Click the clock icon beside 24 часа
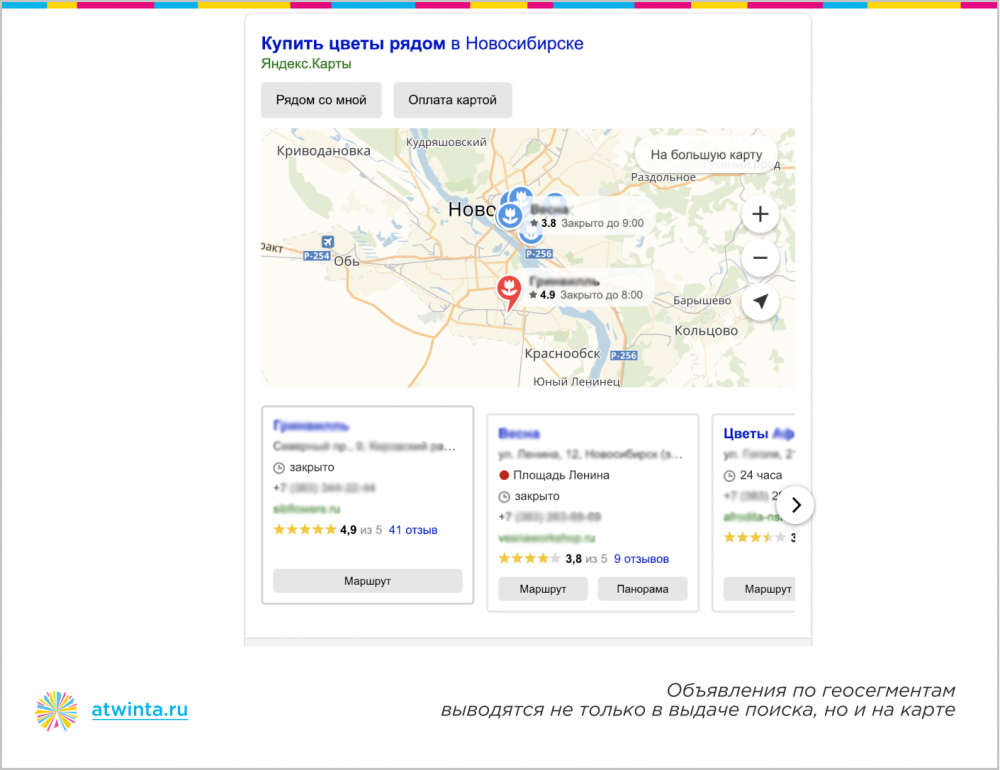 coord(730,476)
